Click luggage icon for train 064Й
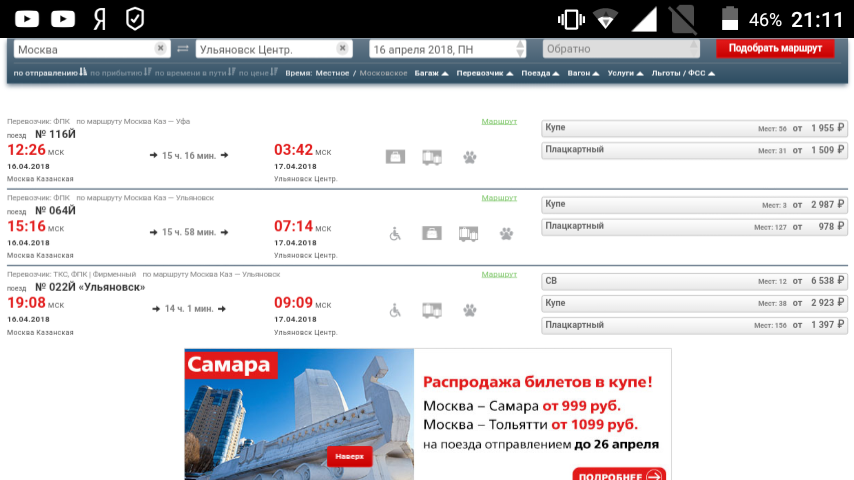The image size is (854, 480). click(431, 234)
